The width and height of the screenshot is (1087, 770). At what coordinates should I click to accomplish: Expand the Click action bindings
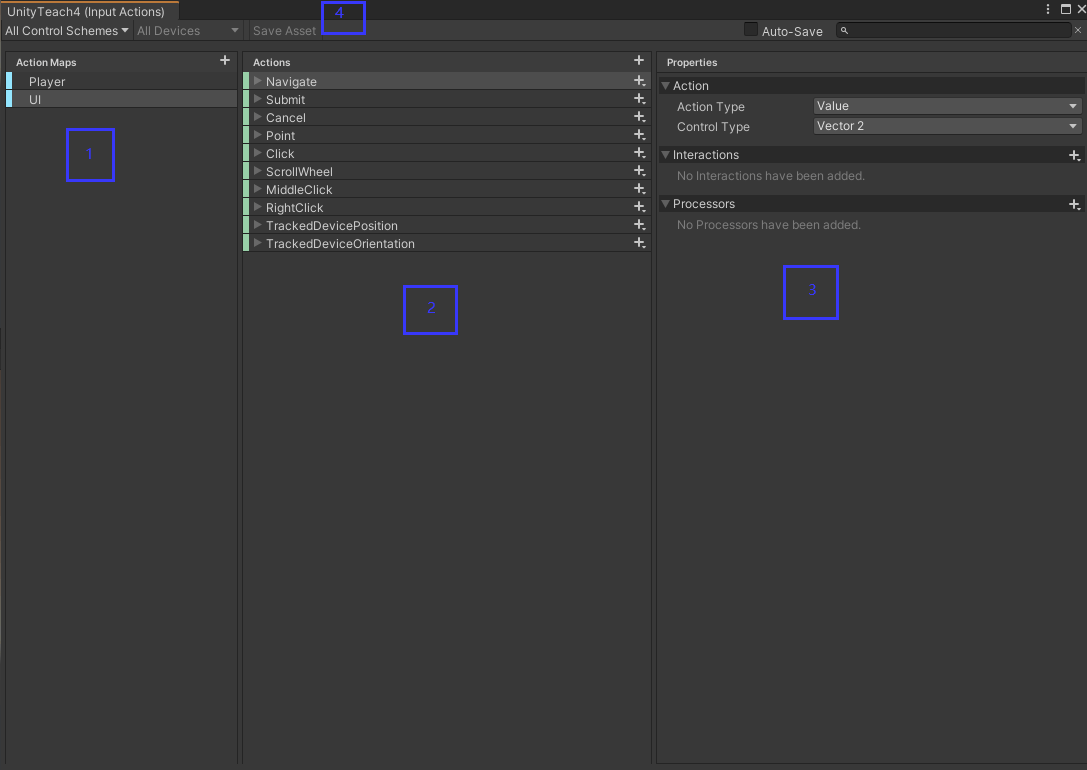pos(257,153)
